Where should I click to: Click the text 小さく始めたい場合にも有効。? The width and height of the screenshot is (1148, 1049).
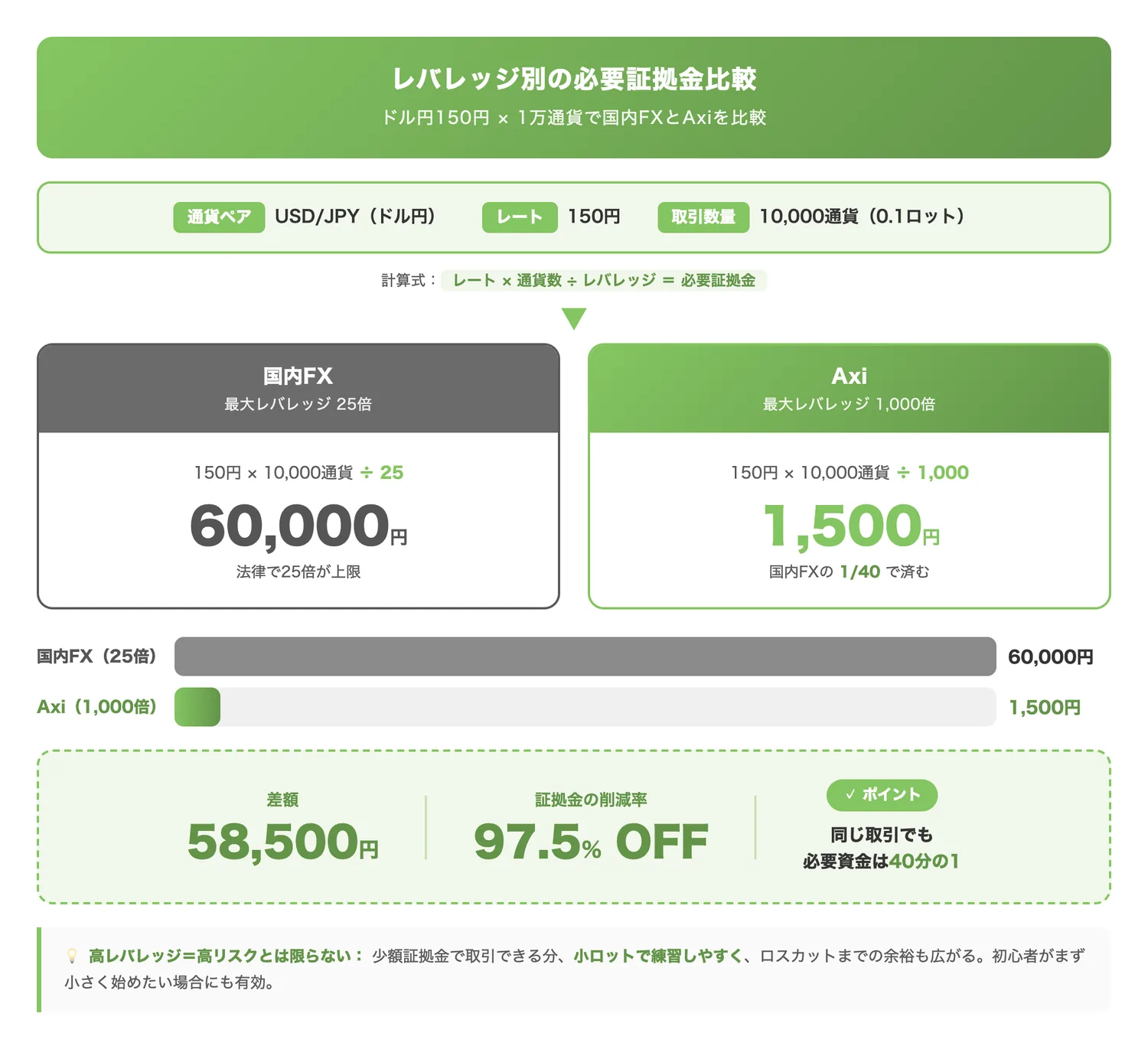click(169, 982)
